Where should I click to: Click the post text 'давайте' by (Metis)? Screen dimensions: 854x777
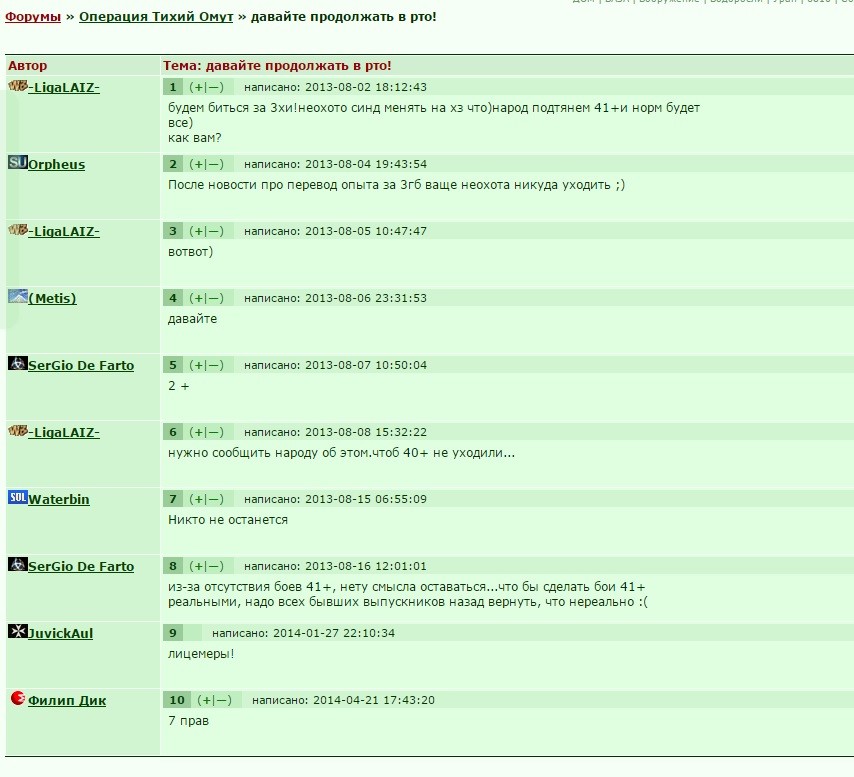pos(192,319)
